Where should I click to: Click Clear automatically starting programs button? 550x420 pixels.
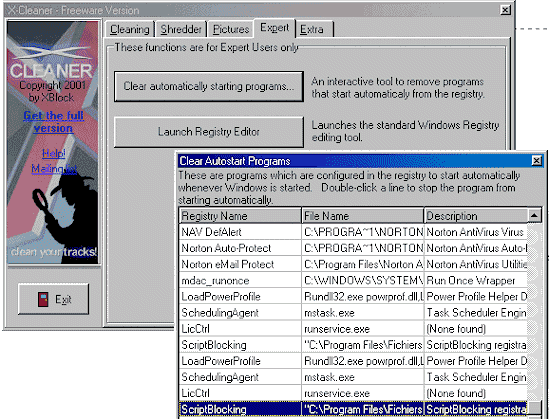pyautogui.click(x=209, y=87)
